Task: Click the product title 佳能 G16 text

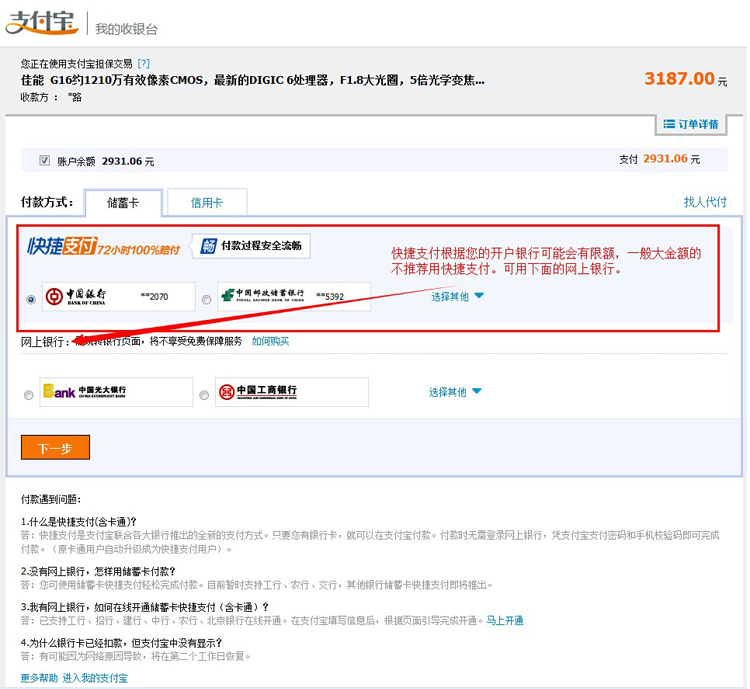Action: [253, 80]
